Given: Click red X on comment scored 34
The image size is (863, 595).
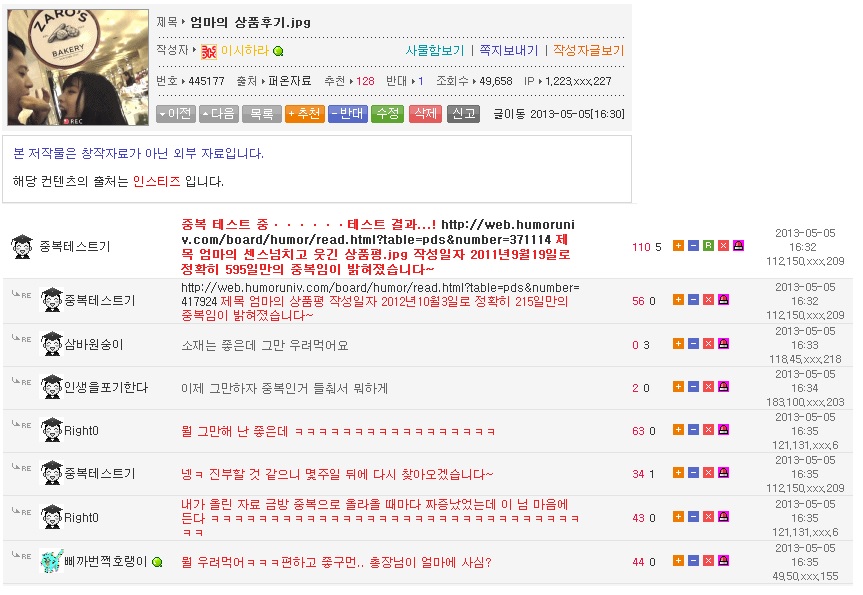Looking at the screenshot, I should pos(708,473).
